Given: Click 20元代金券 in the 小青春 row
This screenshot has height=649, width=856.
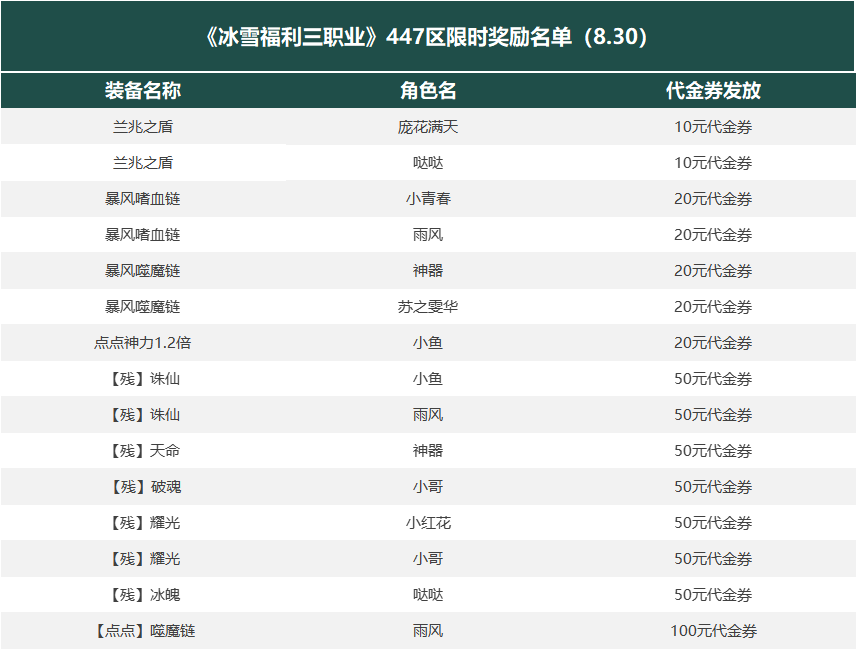Looking at the screenshot, I should [713, 199].
